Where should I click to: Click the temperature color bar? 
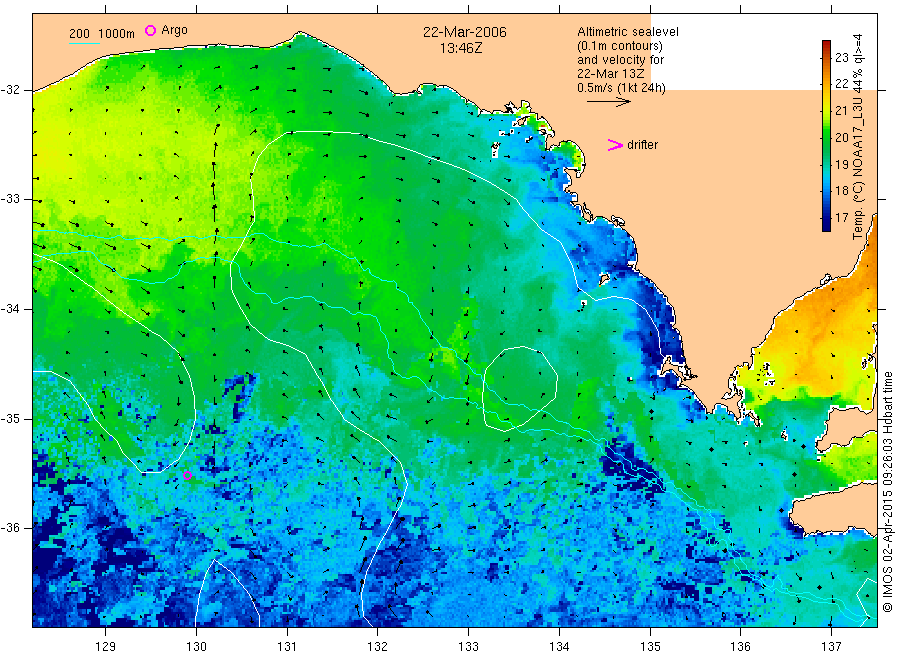coord(826,136)
